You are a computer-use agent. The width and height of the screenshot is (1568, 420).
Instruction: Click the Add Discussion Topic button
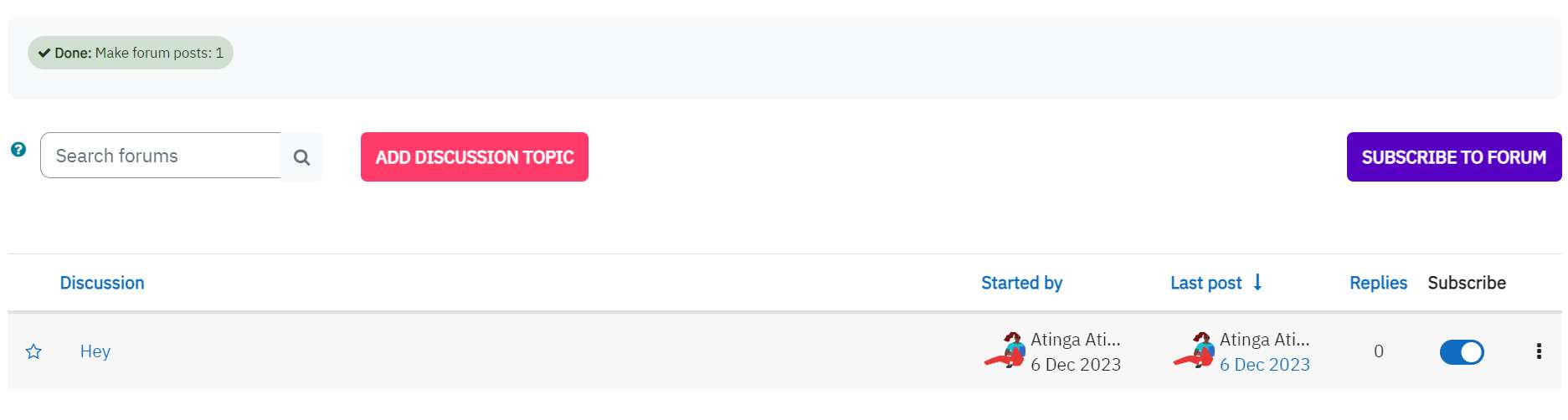click(475, 157)
